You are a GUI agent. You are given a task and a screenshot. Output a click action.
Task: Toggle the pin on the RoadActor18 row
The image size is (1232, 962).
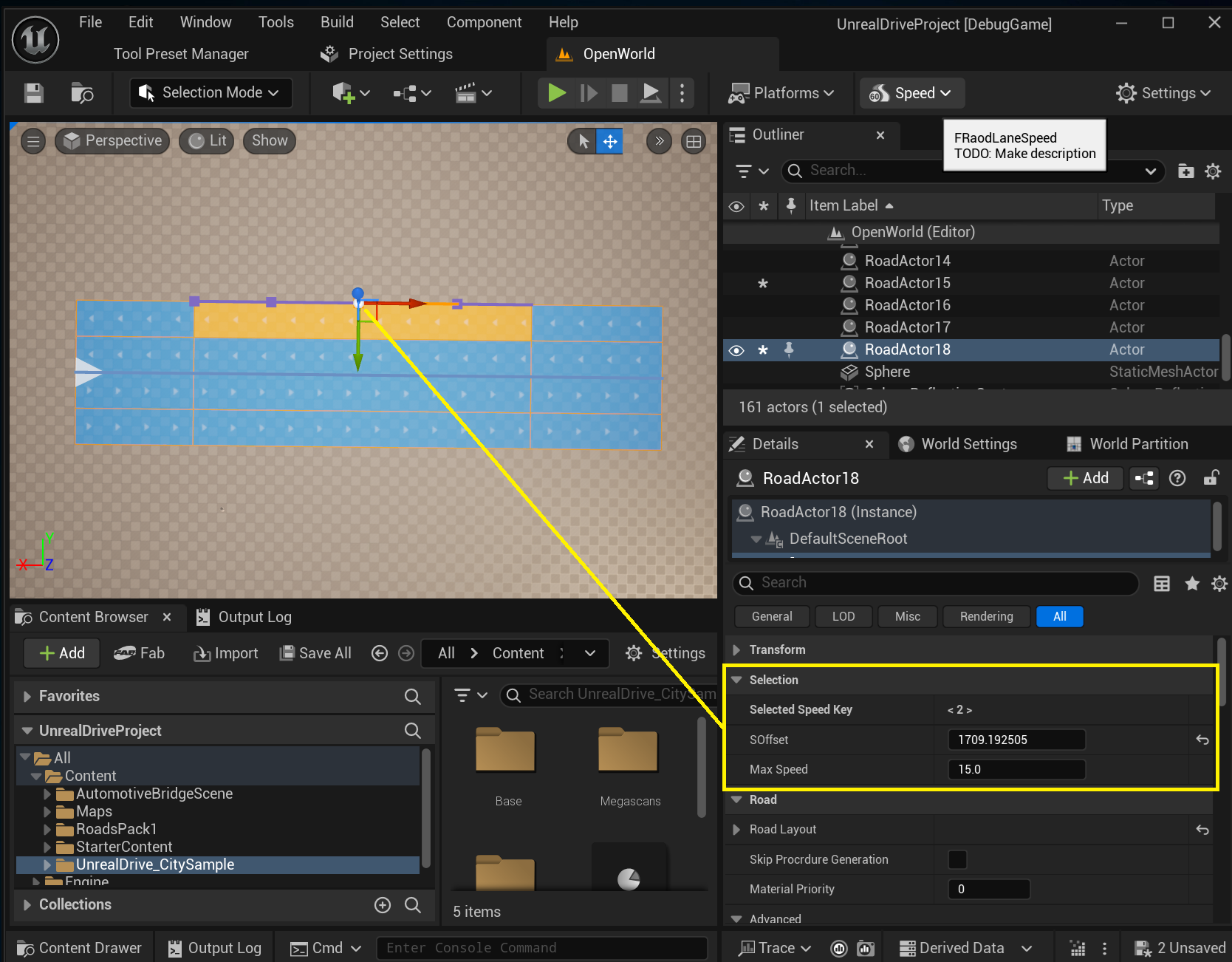pos(789,349)
